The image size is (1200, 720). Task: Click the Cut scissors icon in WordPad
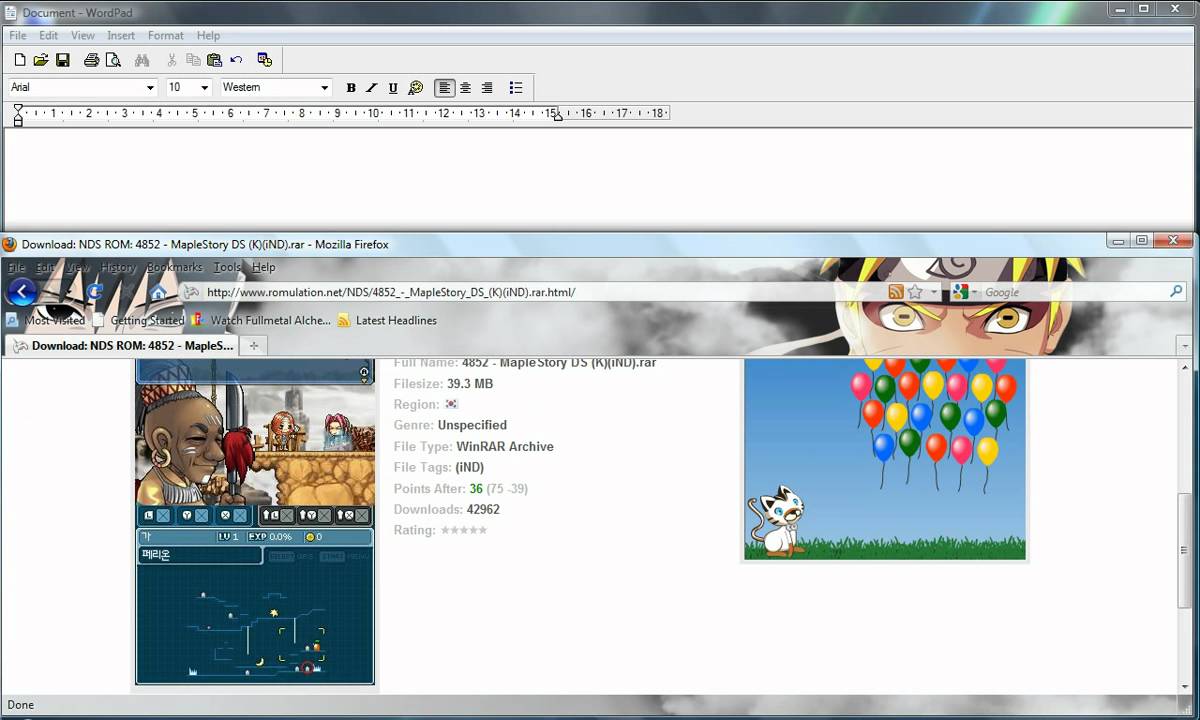tap(171, 60)
